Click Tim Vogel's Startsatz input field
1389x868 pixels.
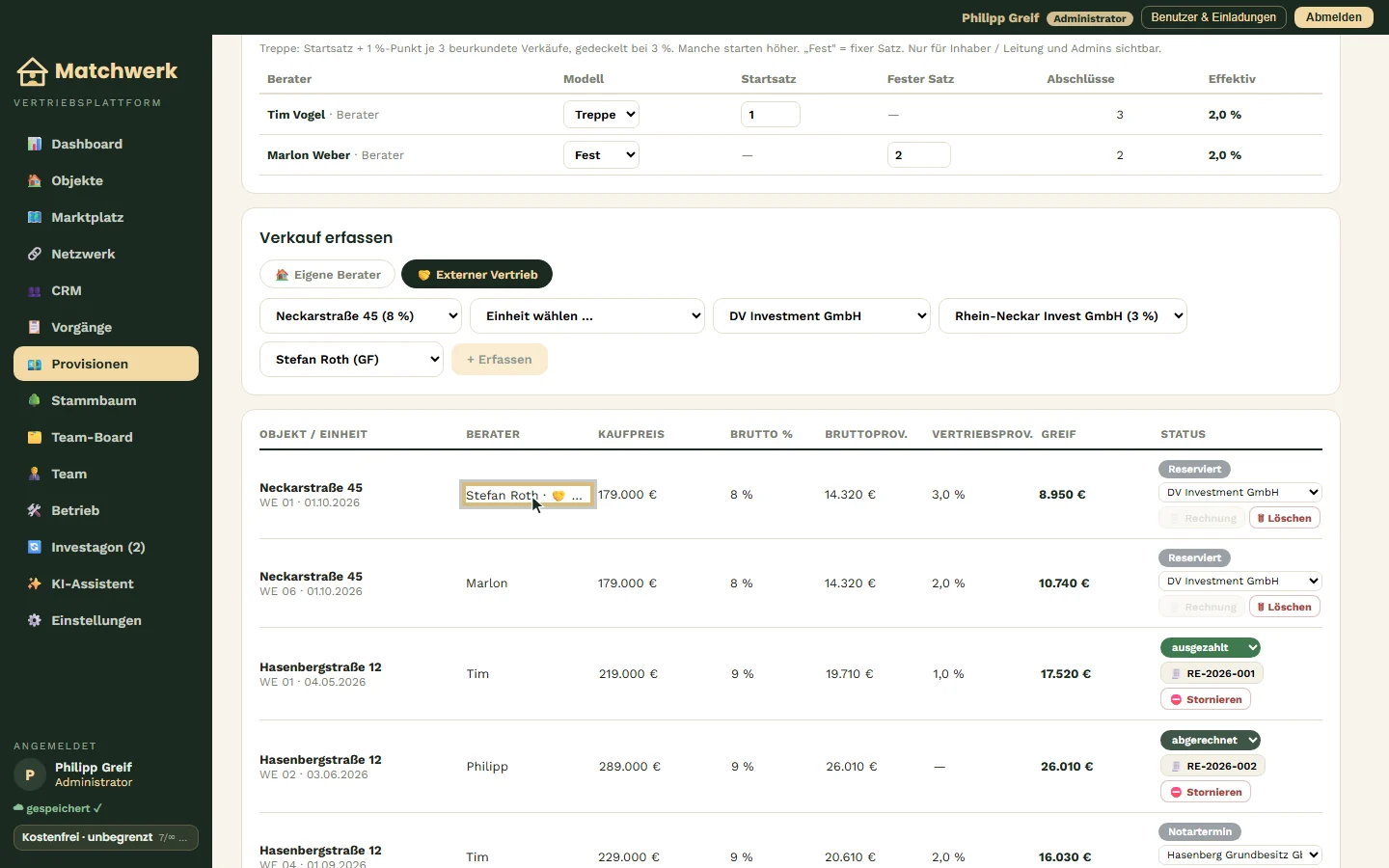(x=771, y=114)
